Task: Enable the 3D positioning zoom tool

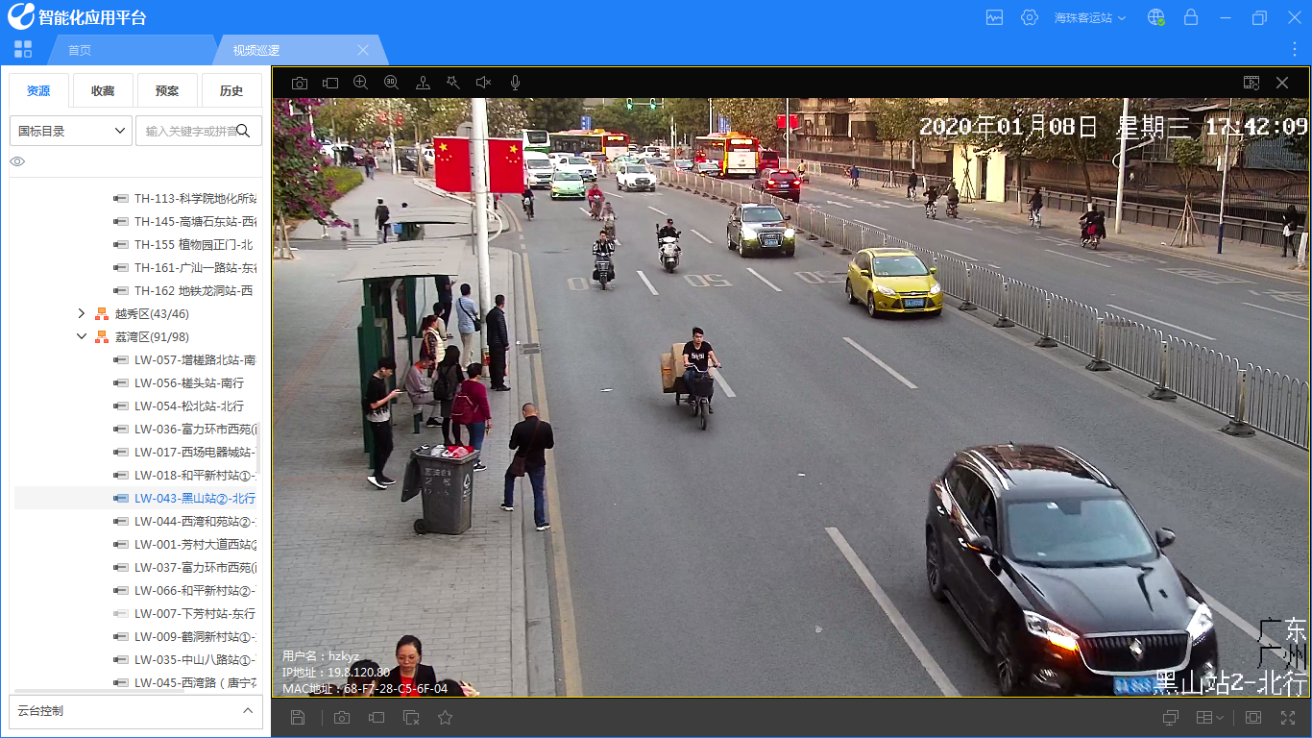Action: [x=392, y=83]
